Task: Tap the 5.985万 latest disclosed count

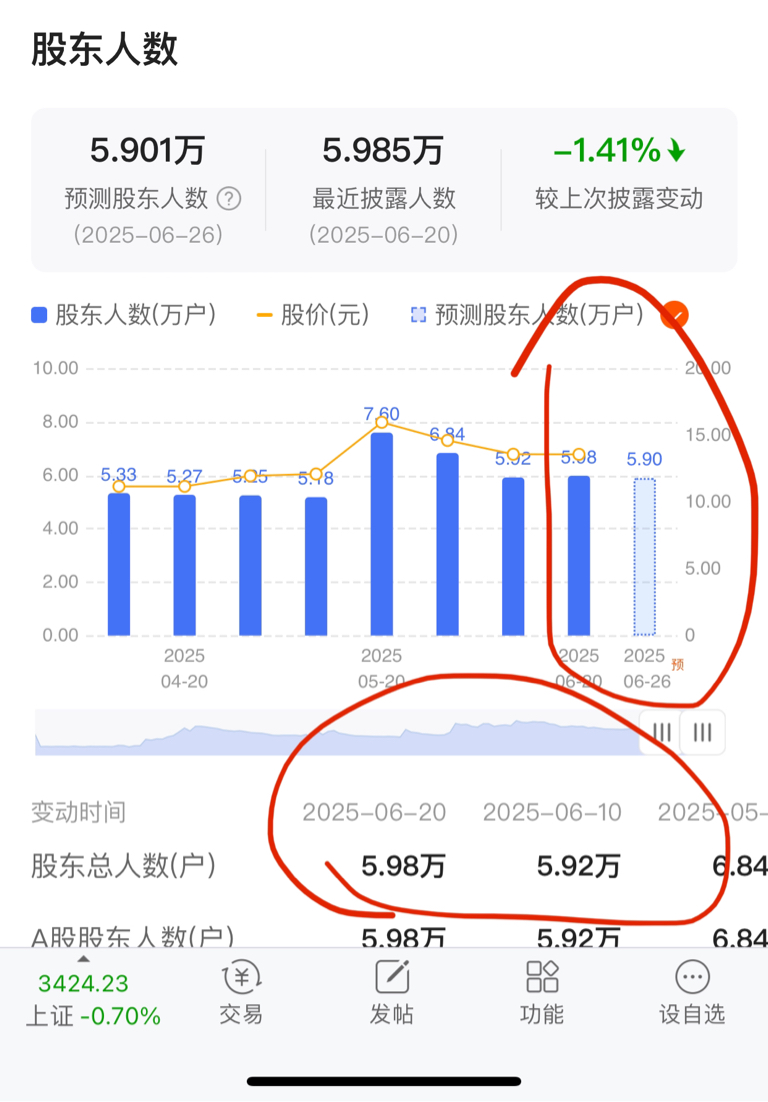Action: tap(383, 150)
